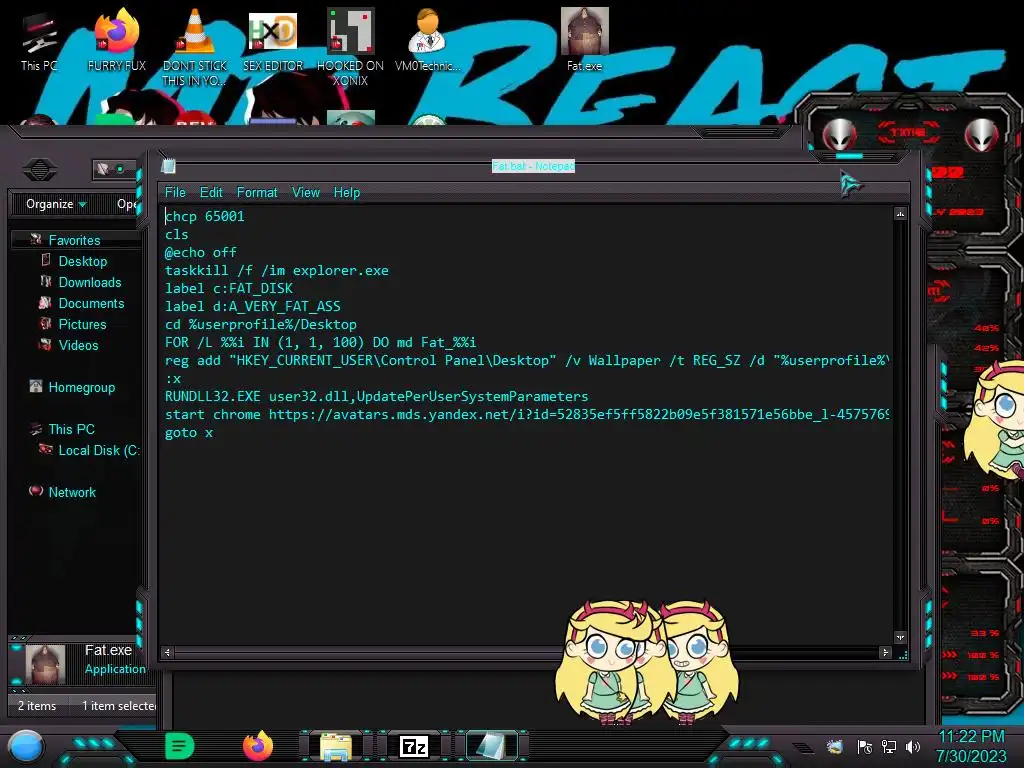The height and width of the screenshot is (768, 1024).
Task: Click the Network icon in sidebar
Action: click(x=36, y=490)
